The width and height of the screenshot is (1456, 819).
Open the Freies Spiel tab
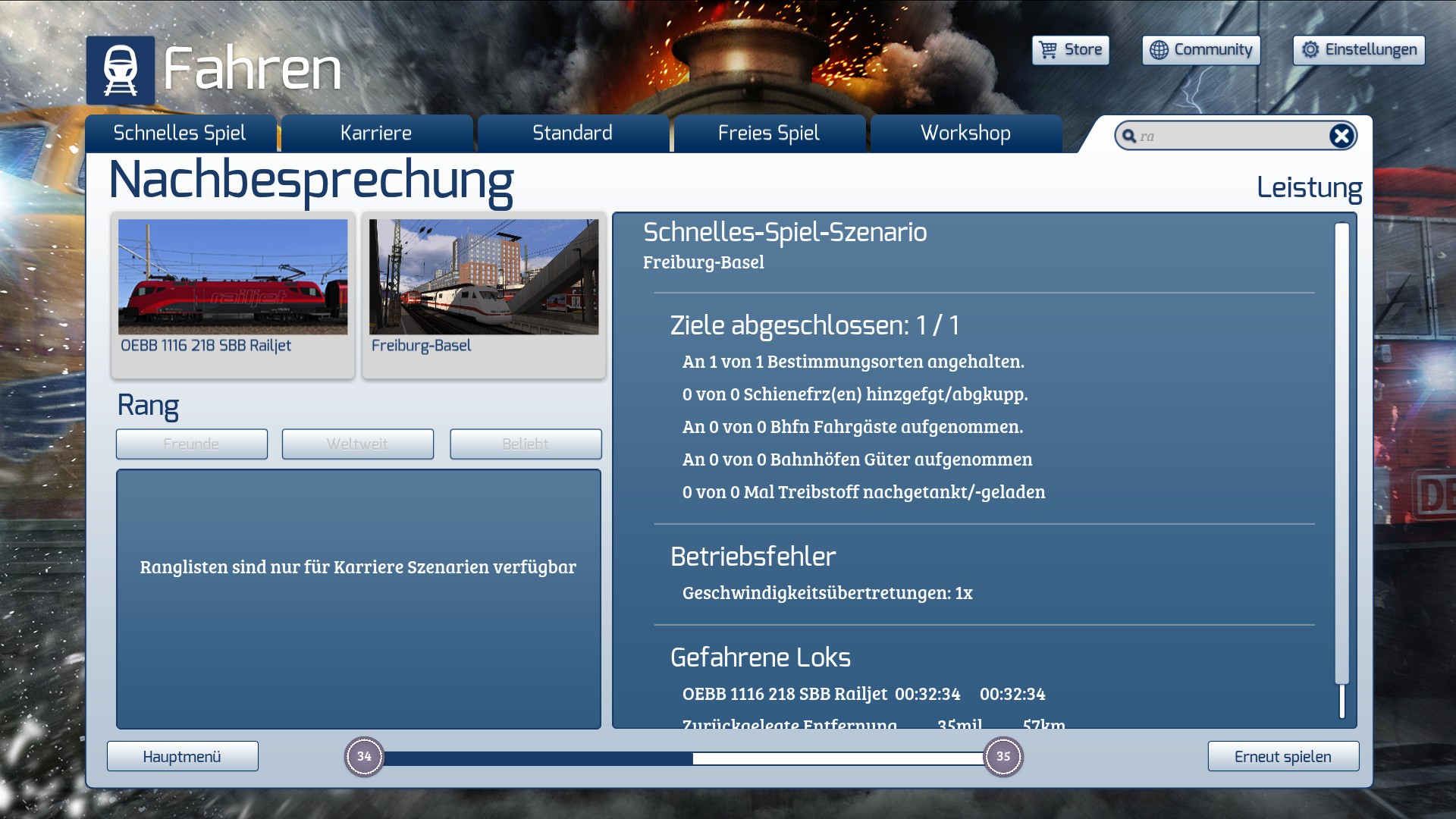coord(768,133)
